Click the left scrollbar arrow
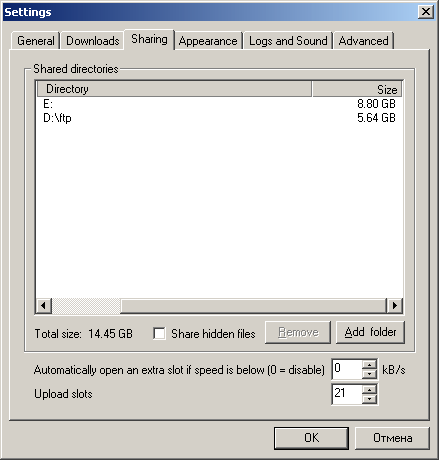This screenshot has width=439, height=460. point(44,305)
